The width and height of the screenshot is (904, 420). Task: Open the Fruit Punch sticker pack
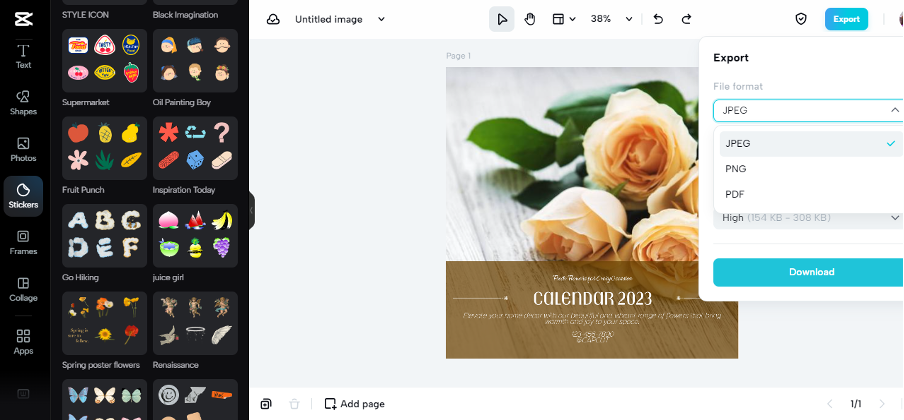pyautogui.click(x=104, y=148)
